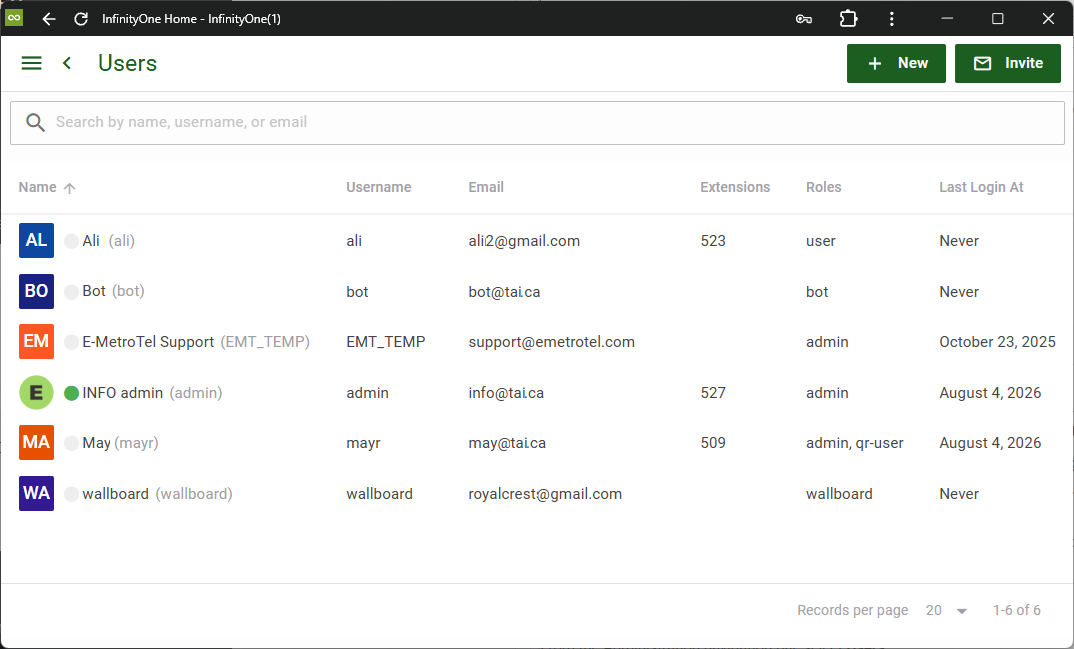1074x649 pixels.
Task: Click extension 509
Action: (713, 443)
